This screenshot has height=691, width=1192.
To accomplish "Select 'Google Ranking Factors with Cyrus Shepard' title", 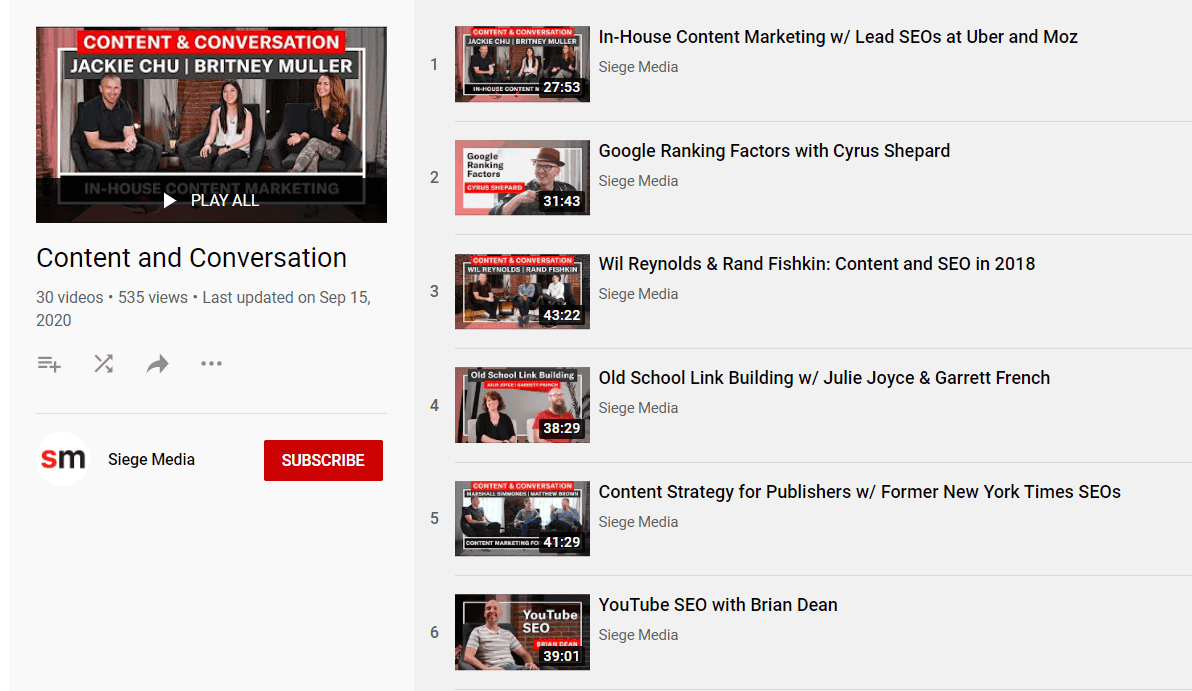I will [773, 151].
